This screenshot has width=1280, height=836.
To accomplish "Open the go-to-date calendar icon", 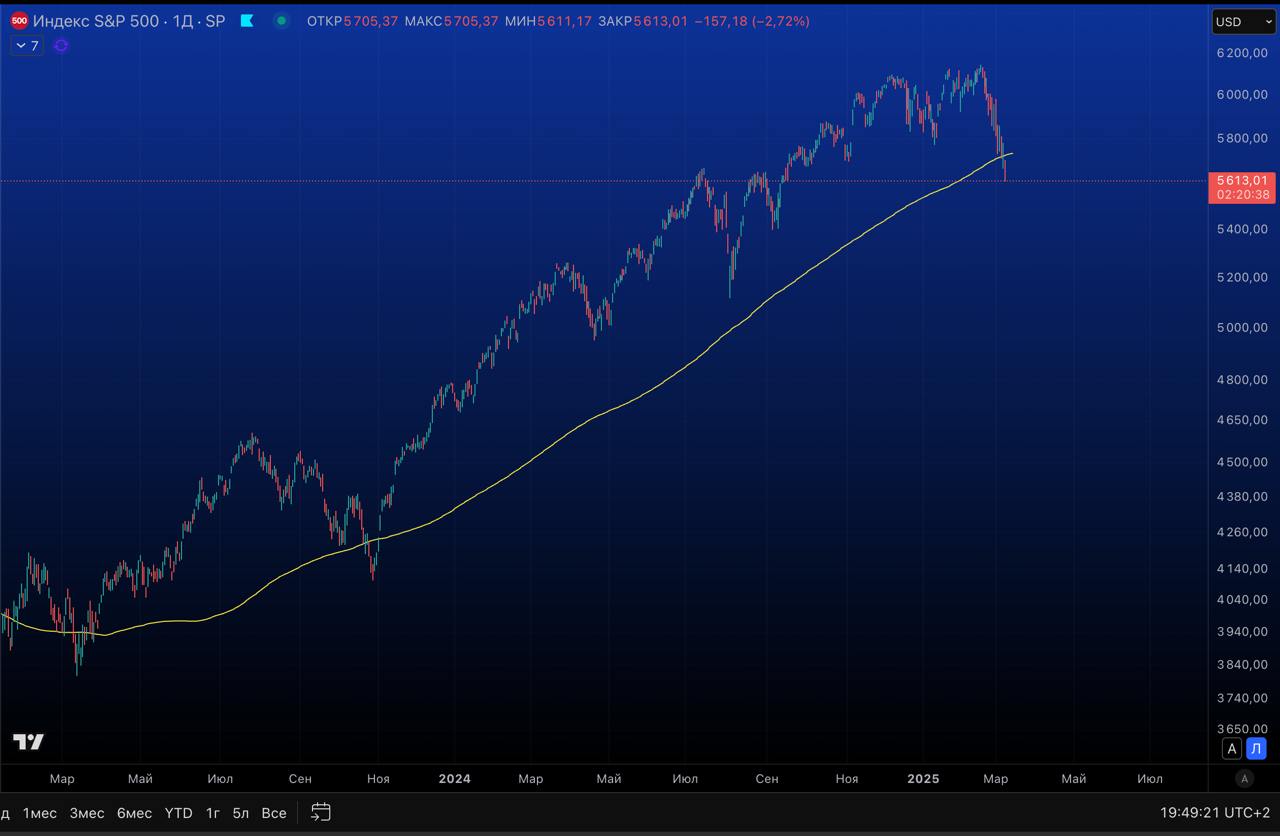I will (x=321, y=812).
